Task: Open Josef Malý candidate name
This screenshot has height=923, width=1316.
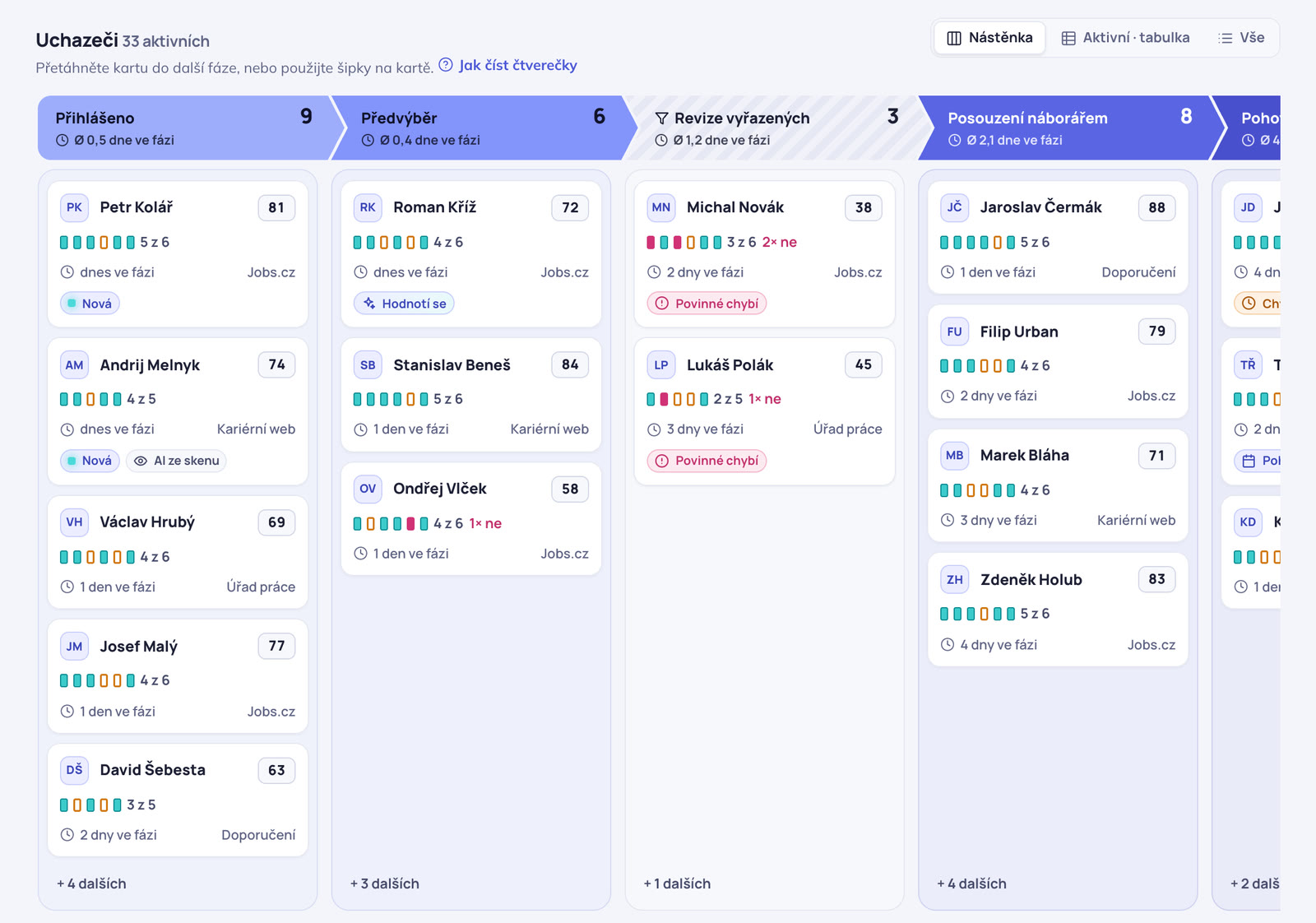Action: (x=138, y=647)
